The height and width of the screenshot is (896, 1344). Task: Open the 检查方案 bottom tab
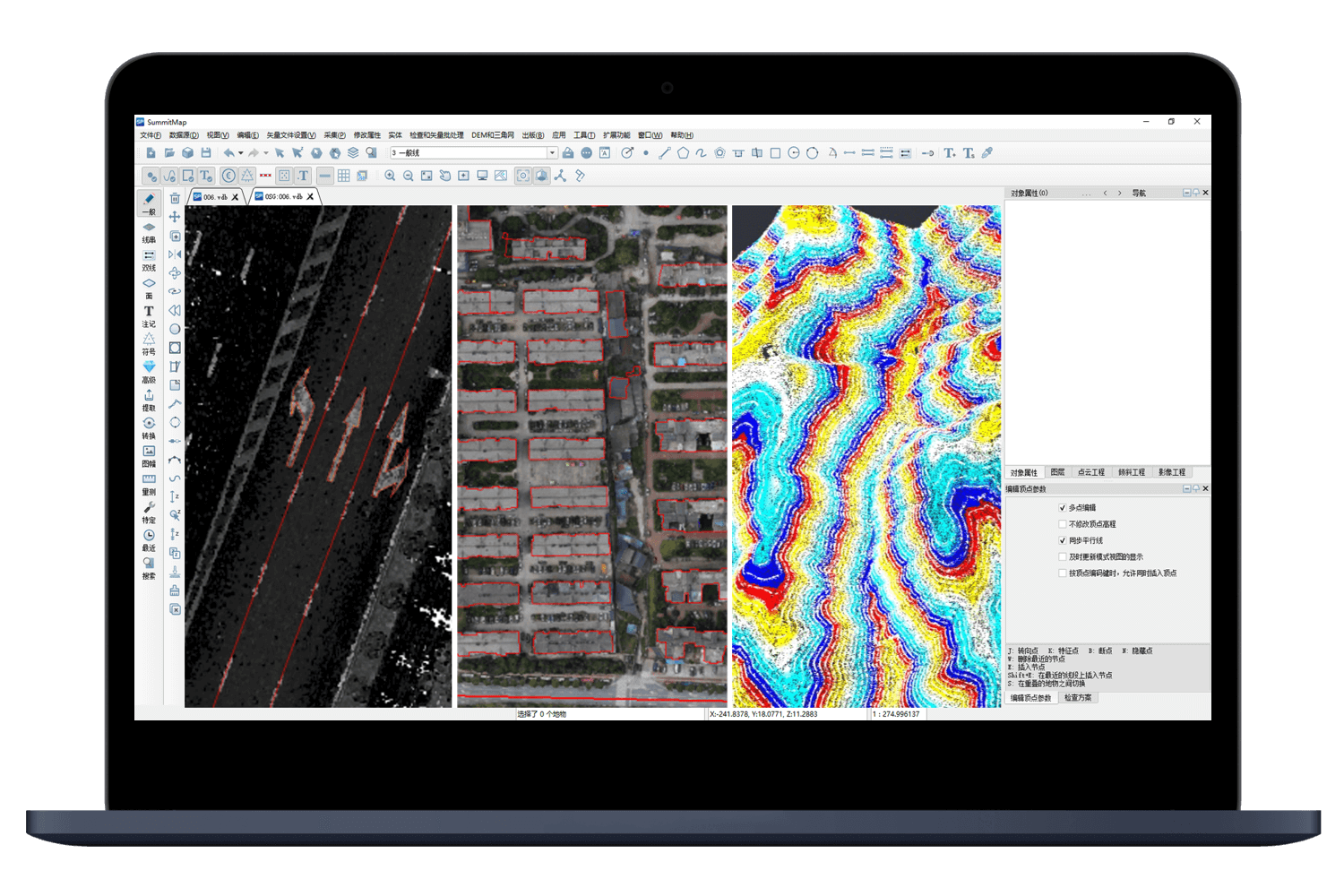[x=1078, y=697]
